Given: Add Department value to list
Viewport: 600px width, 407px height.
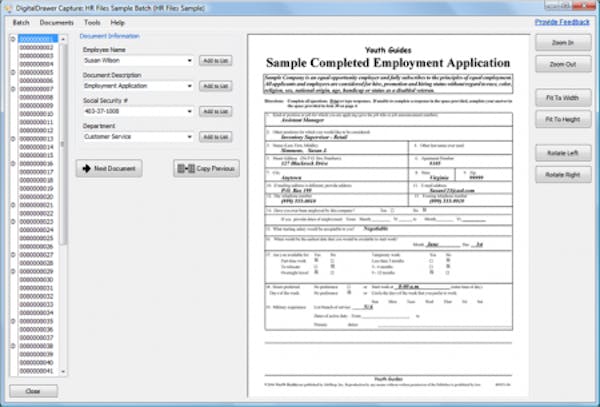Looking at the screenshot, I should (215, 137).
